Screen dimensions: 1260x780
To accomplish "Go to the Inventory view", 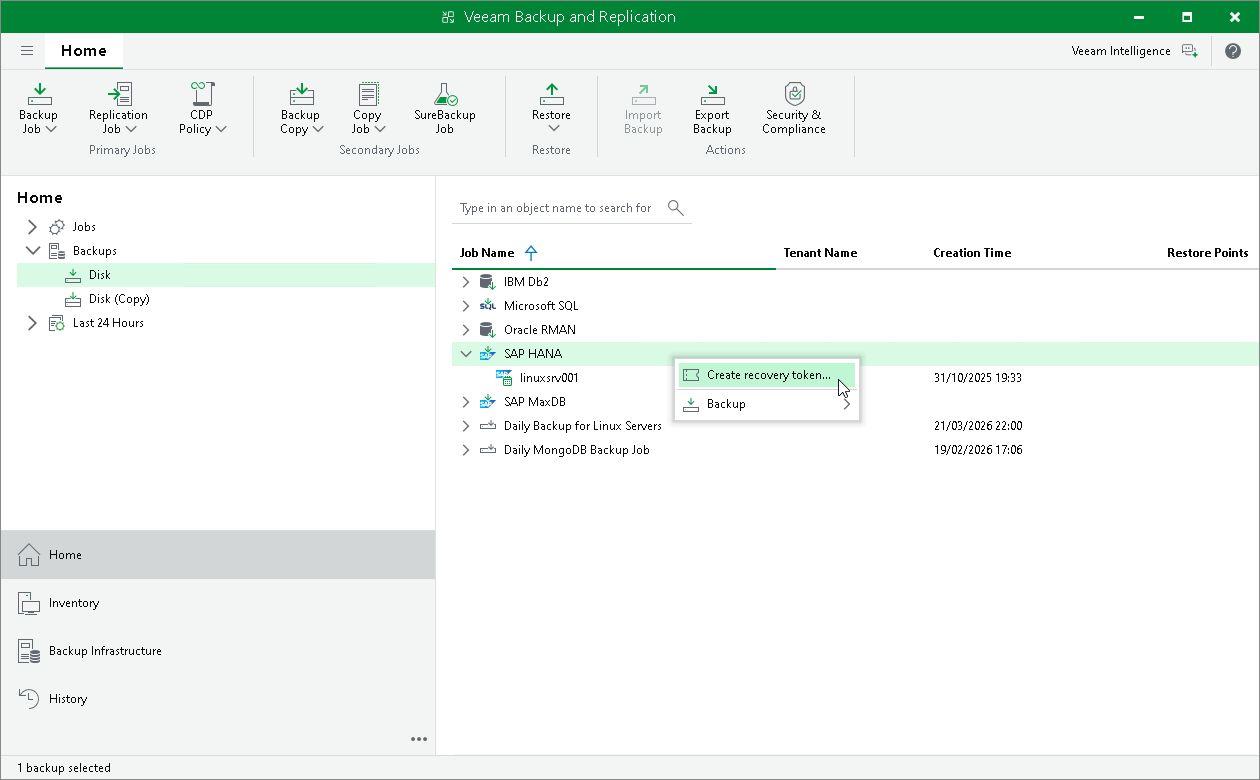I will (218, 603).
